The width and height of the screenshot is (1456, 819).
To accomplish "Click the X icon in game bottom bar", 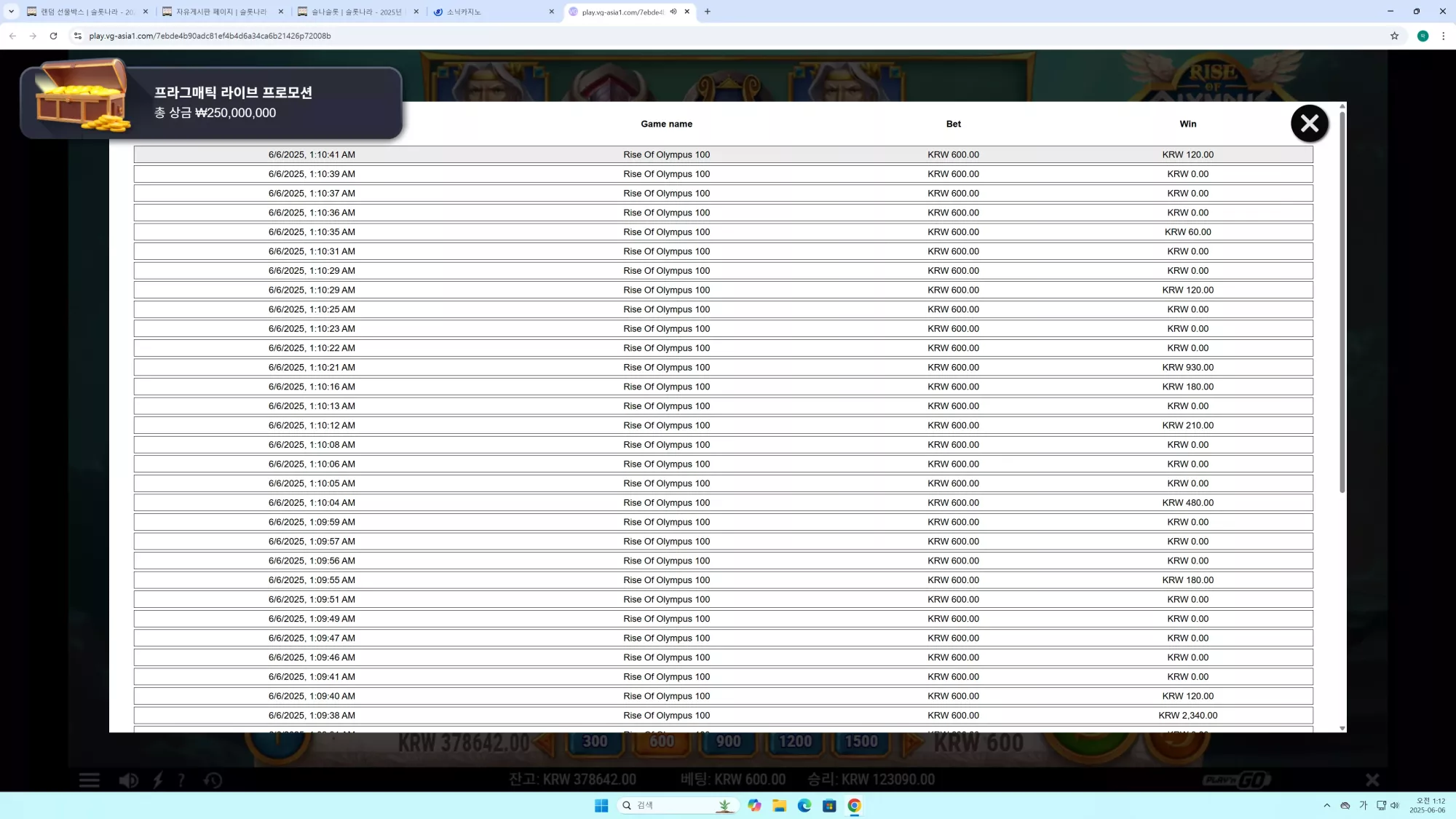I will coord(1372,780).
